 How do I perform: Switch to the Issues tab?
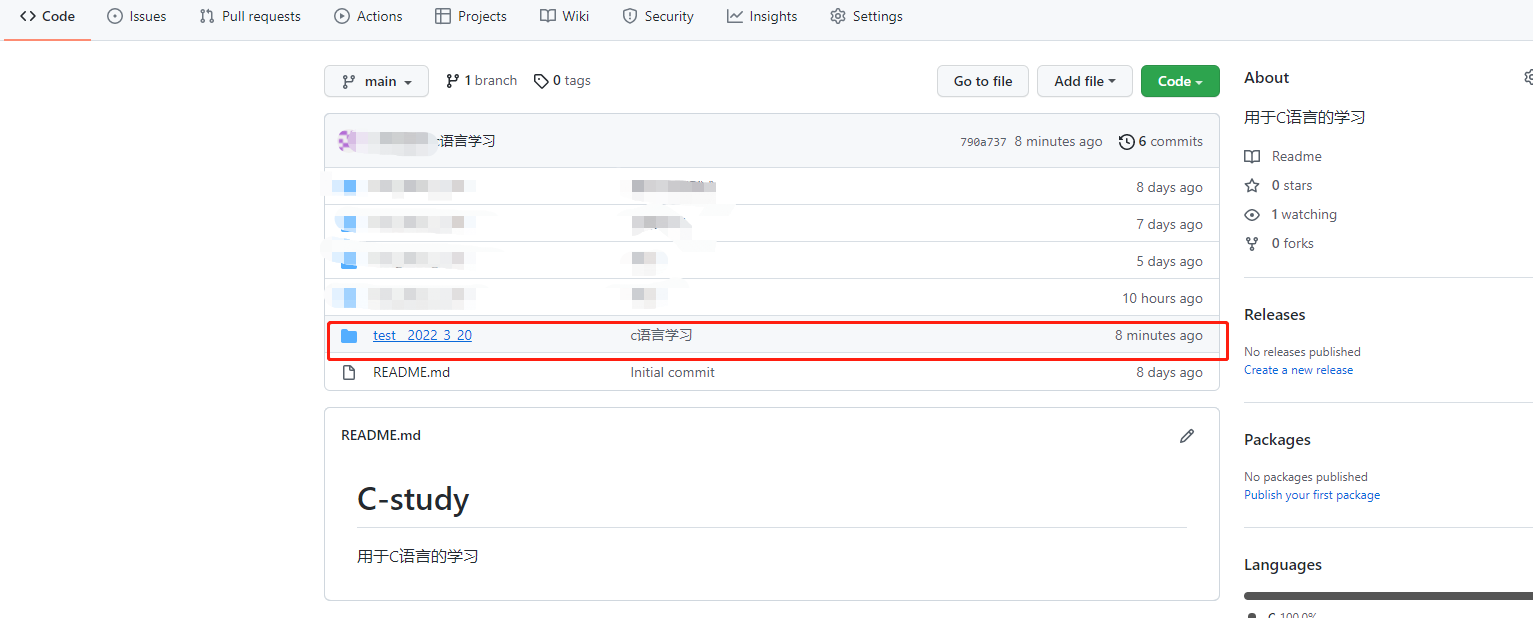136,16
